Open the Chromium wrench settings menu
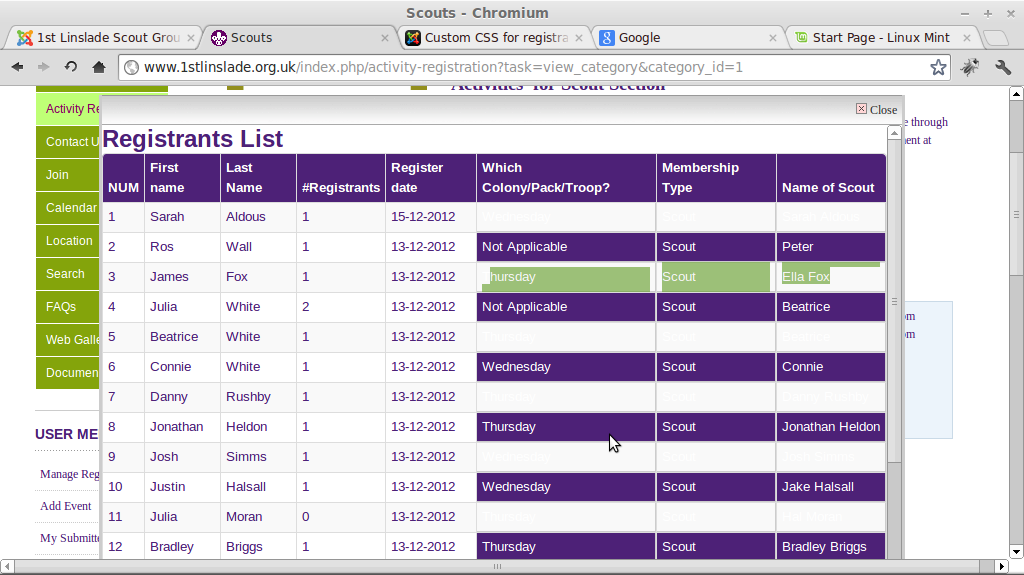1024x575 pixels. click(x=1002, y=67)
